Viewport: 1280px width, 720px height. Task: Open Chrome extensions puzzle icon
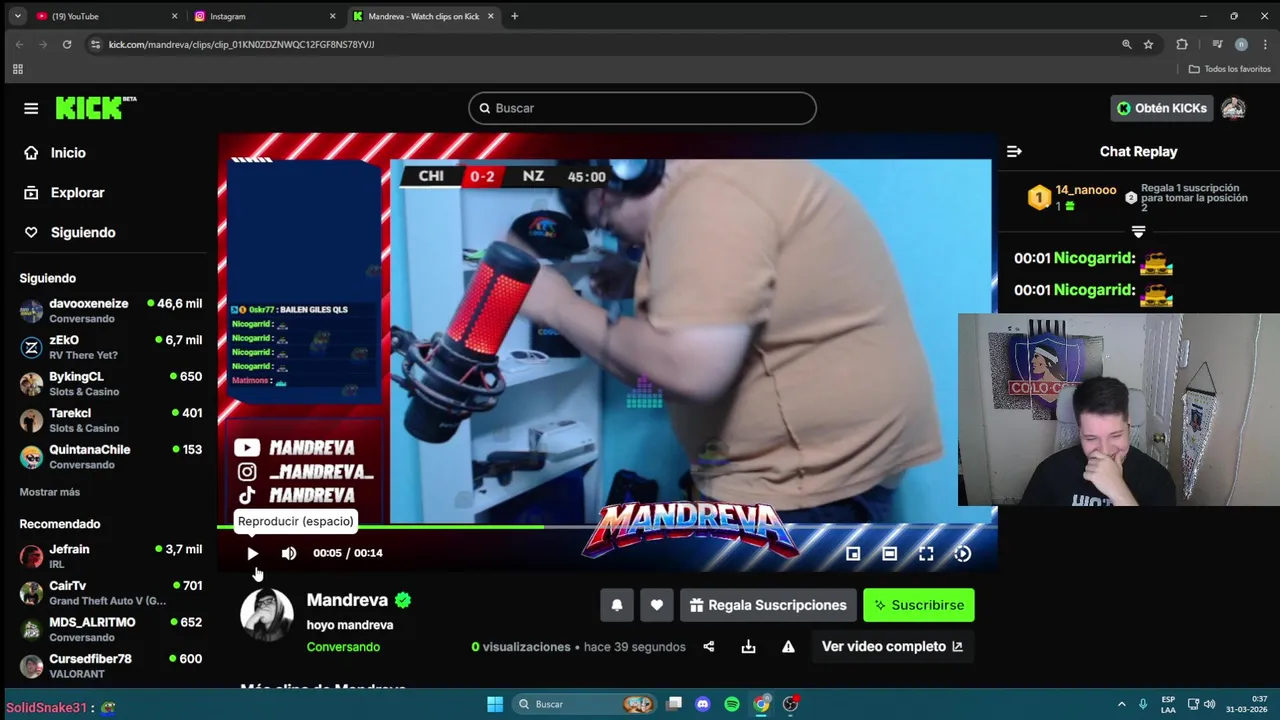[x=1182, y=44]
